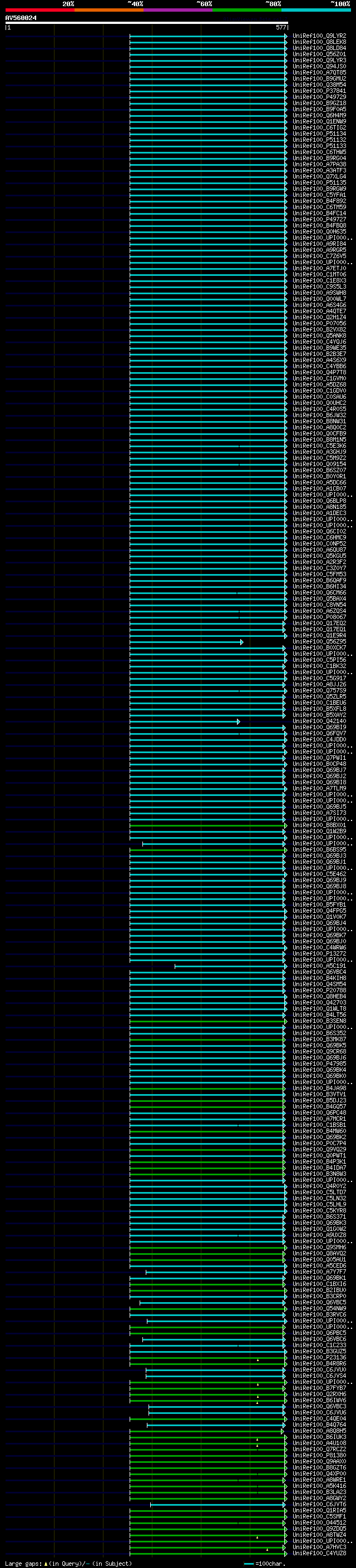Viewport: 356px width, 1568px height.
Task: Open the hit UniRef100_A7QT85
Action: coord(319,72)
